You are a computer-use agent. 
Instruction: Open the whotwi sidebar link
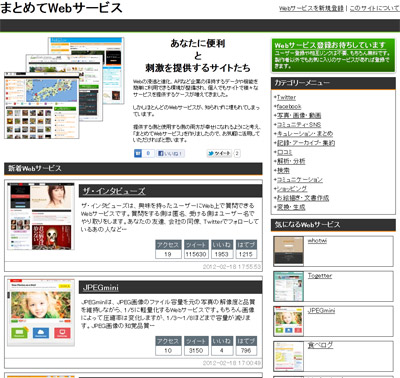317,241
